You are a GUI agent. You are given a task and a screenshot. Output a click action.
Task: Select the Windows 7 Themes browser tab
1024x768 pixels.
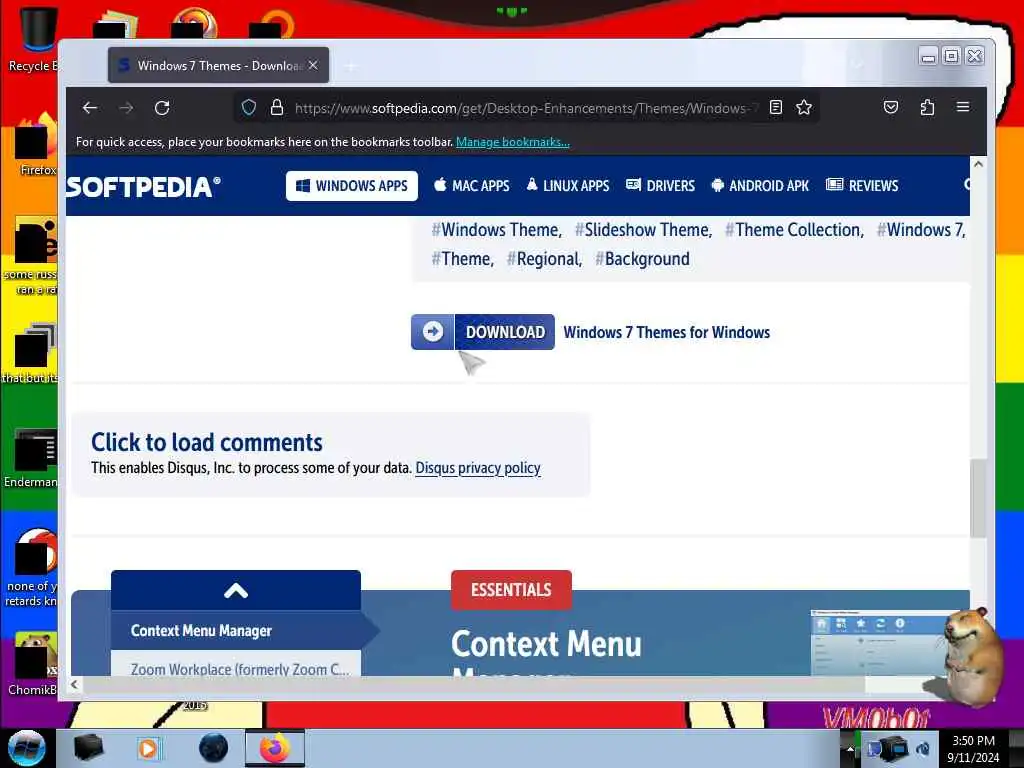pos(218,65)
